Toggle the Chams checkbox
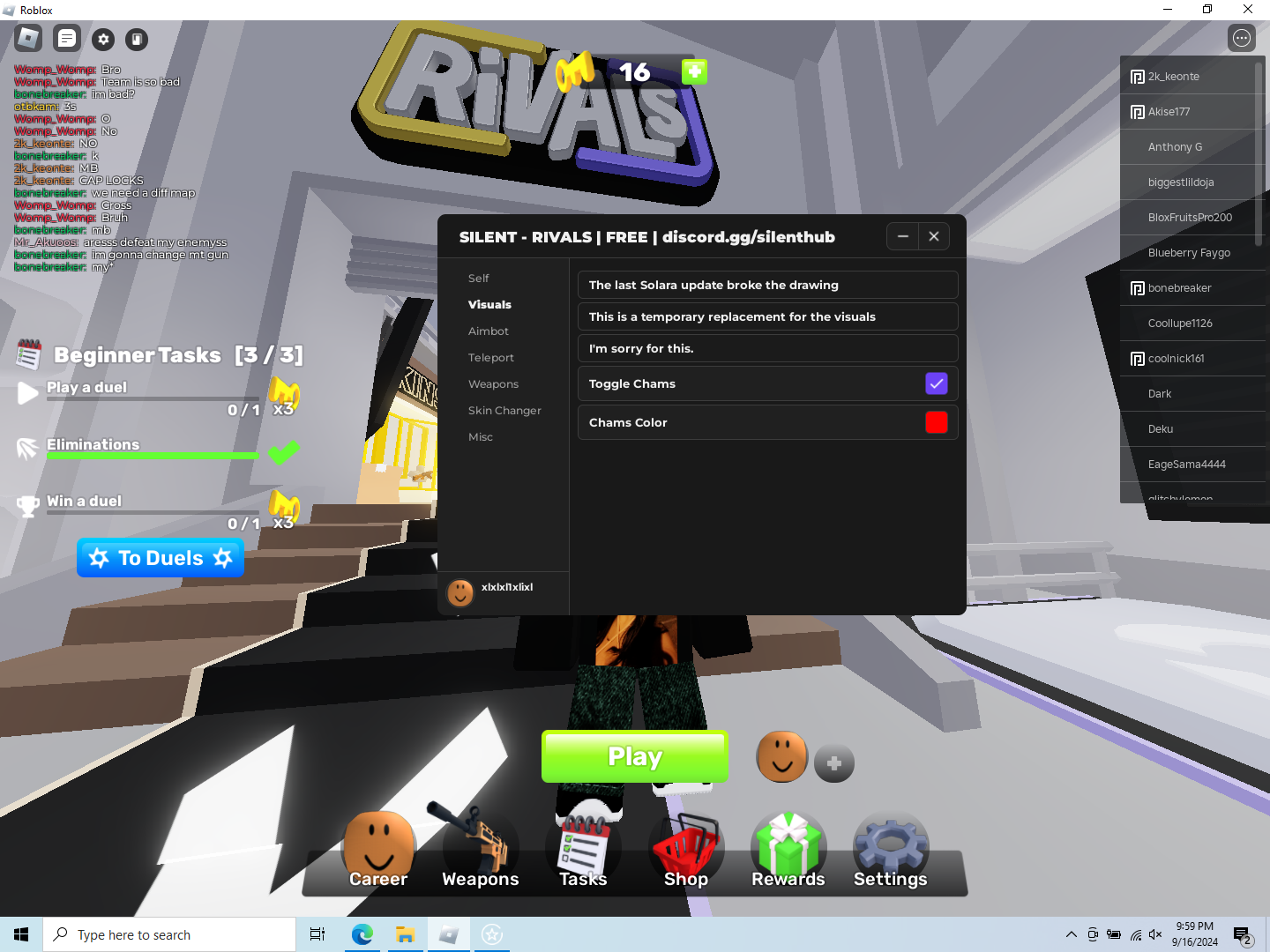The height and width of the screenshot is (952, 1270). point(937,383)
